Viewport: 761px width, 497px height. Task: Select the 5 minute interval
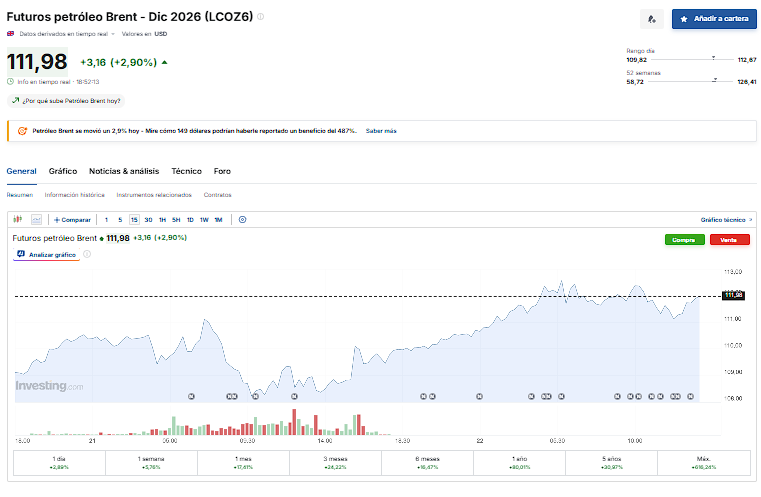click(x=120, y=220)
